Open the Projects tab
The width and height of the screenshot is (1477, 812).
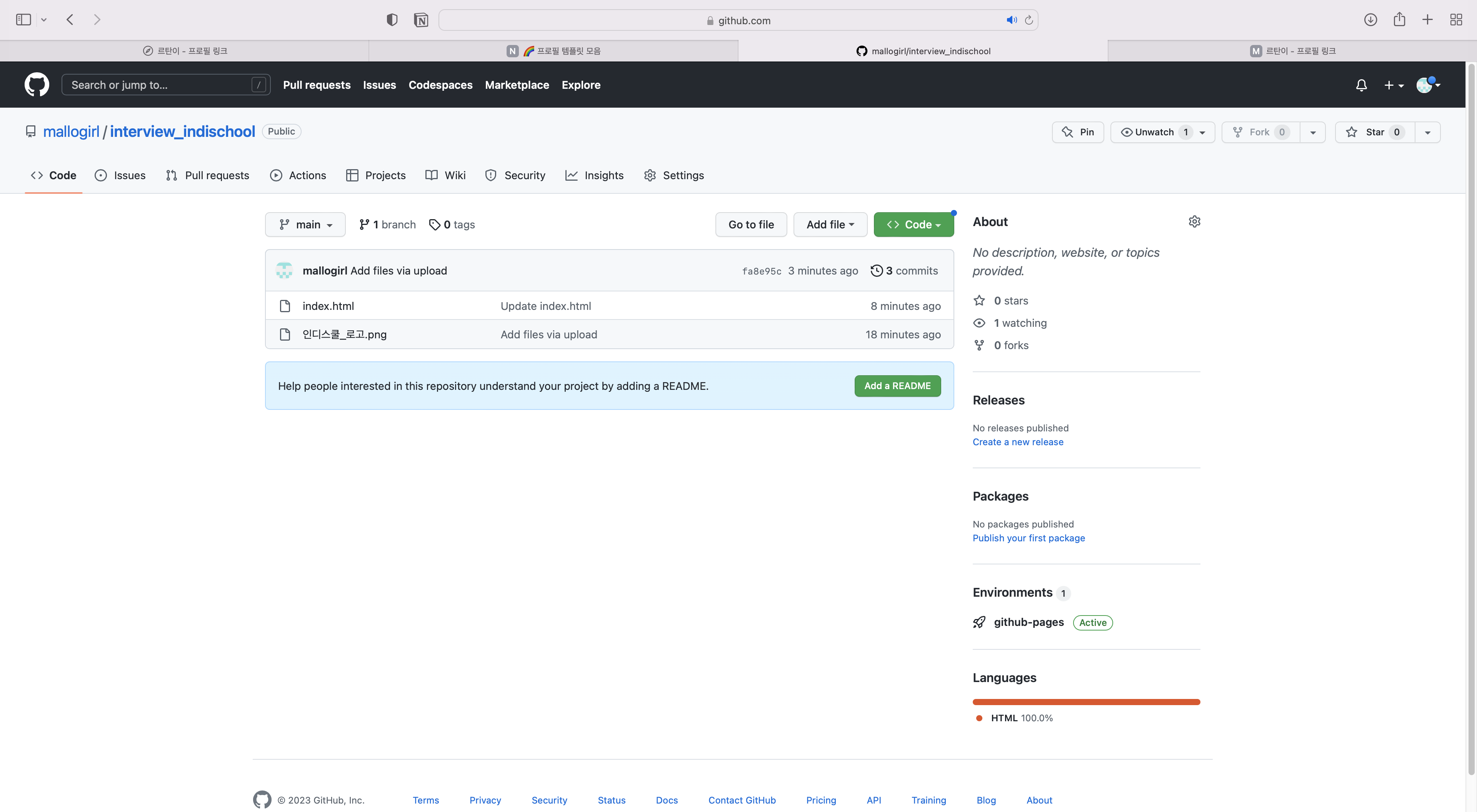(x=375, y=175)
